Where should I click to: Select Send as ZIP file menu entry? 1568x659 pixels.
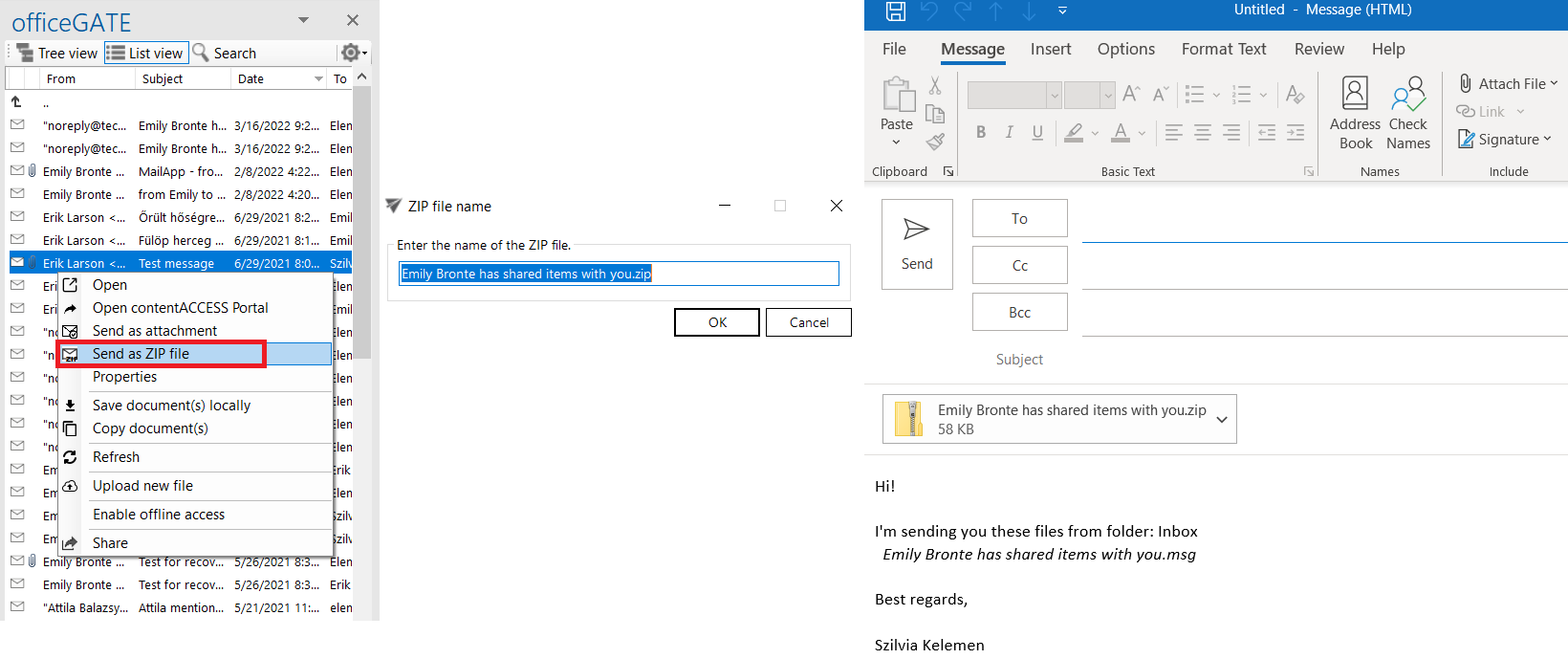pyautogui.click(x=141, y=354)
